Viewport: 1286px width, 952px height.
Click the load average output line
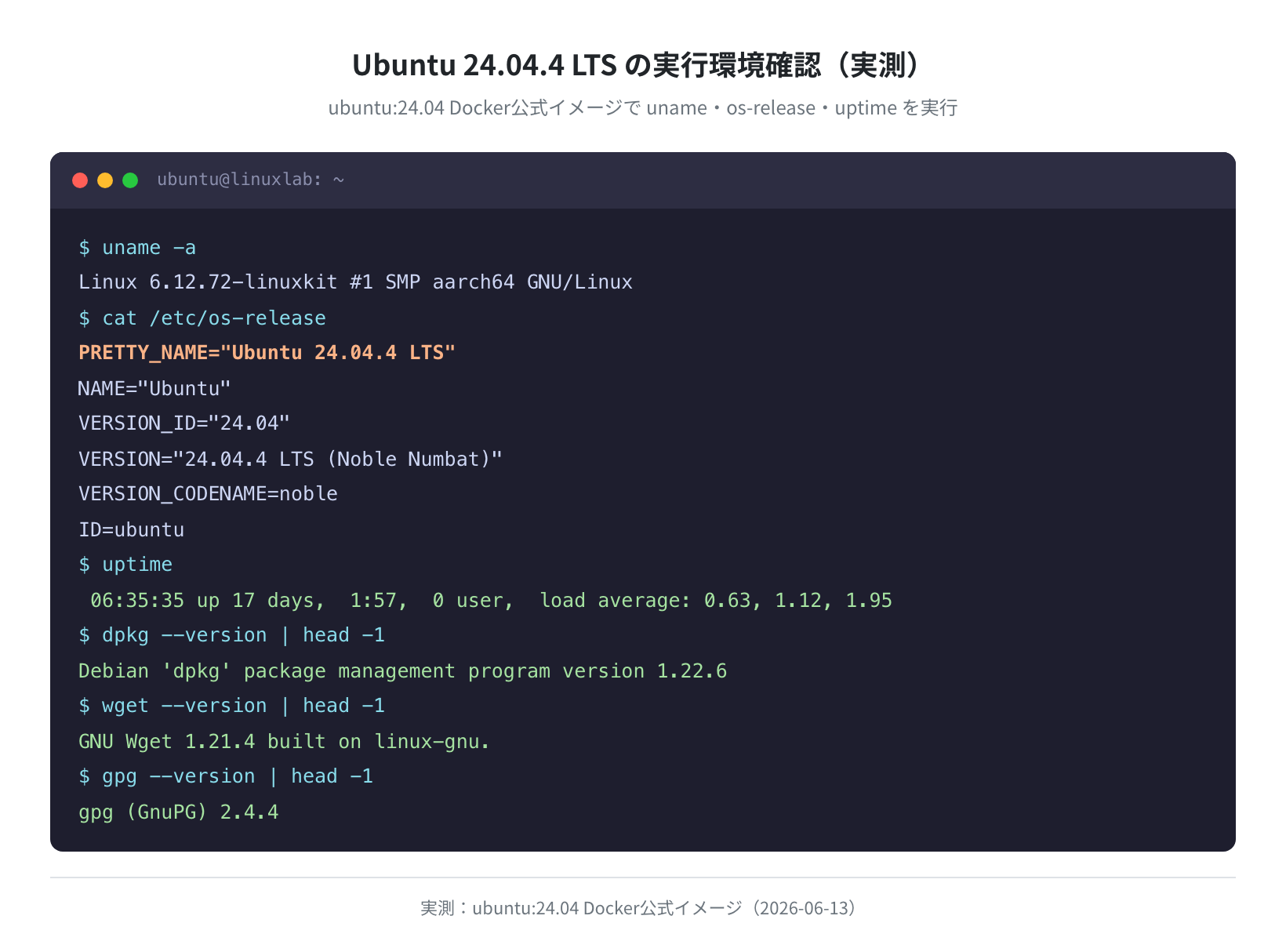click(x=491, y=601)
